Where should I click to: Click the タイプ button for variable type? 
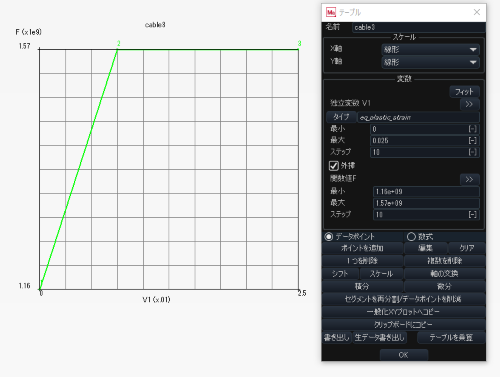341,117
